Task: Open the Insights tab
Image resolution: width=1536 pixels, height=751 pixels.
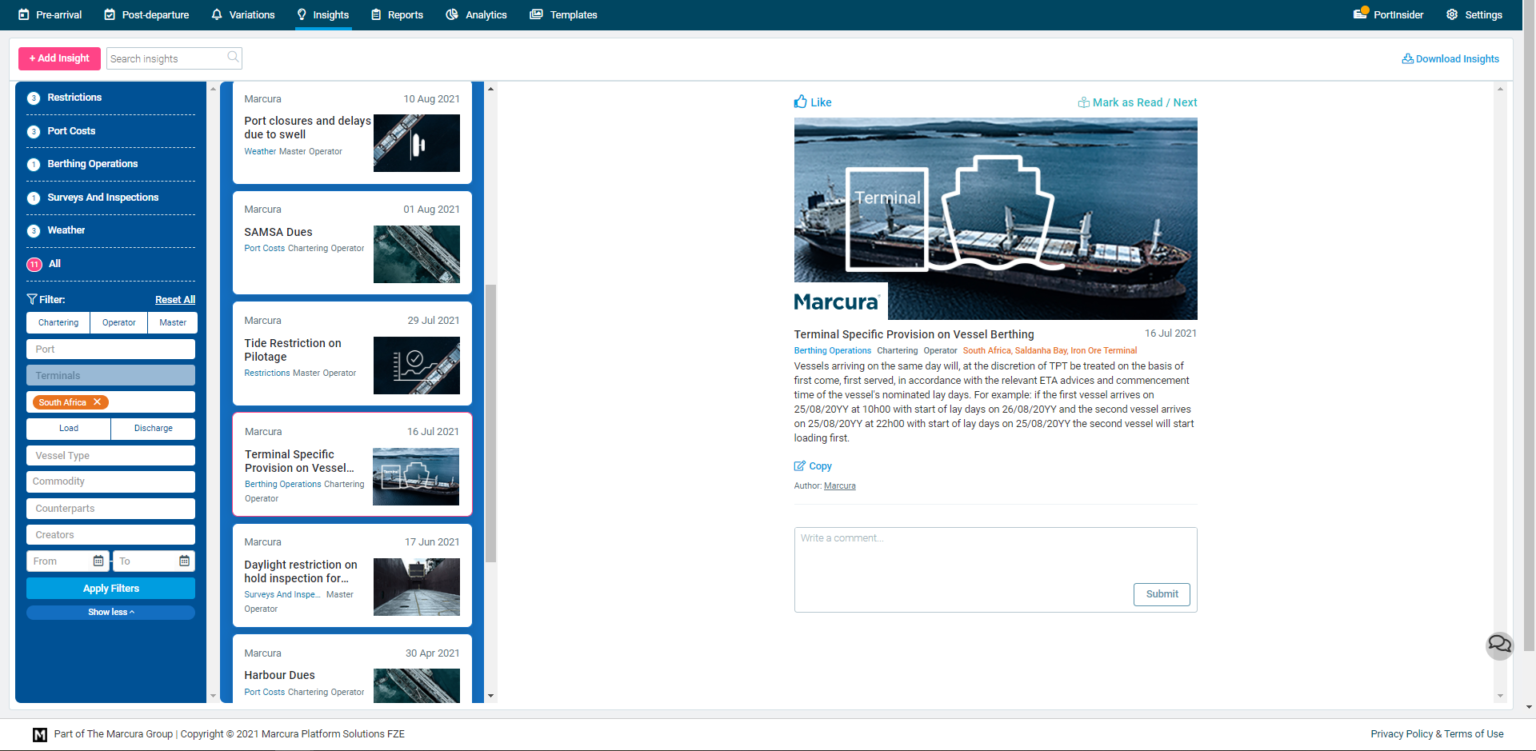Action: tap(323, 14)
